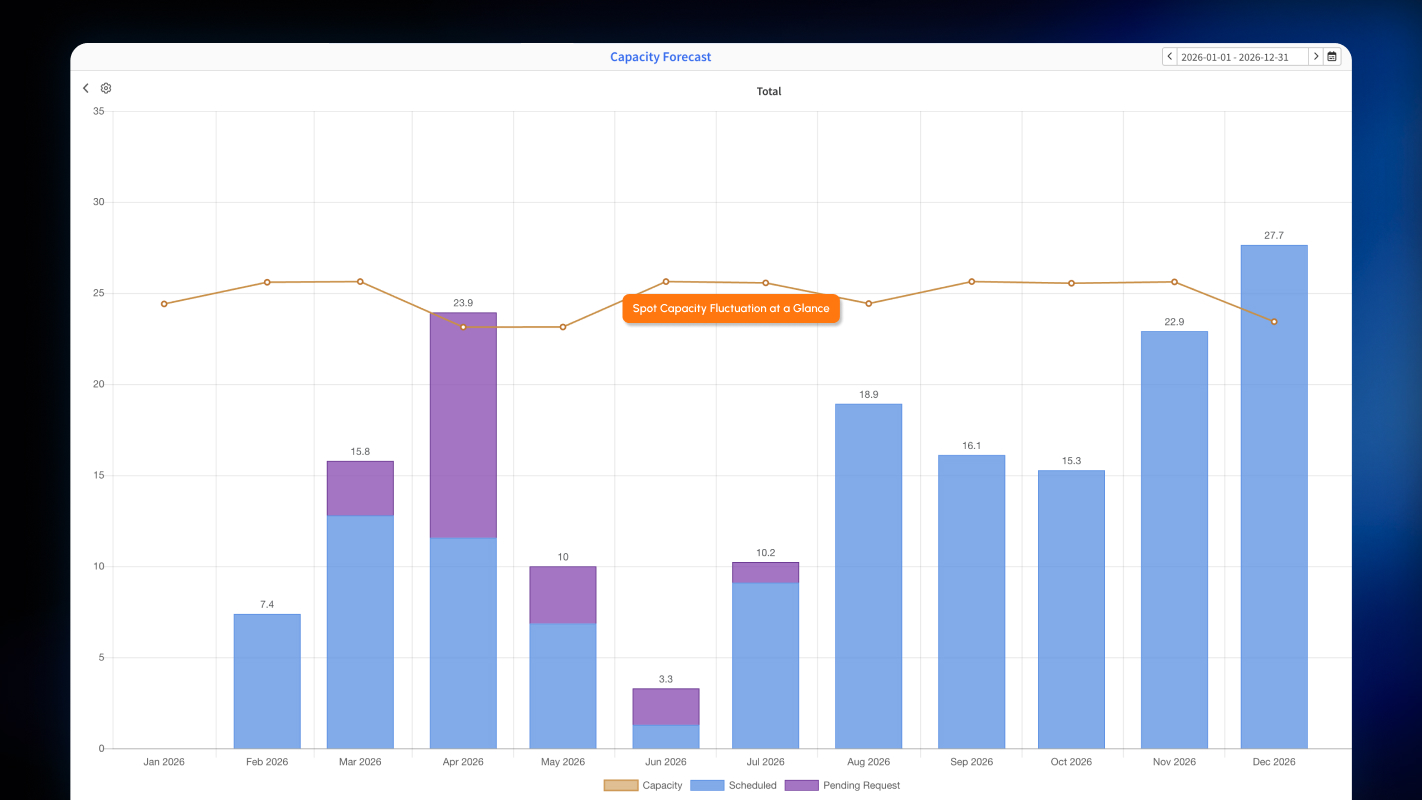Click the Feb 2026 capacity line point

coord(267,282)
